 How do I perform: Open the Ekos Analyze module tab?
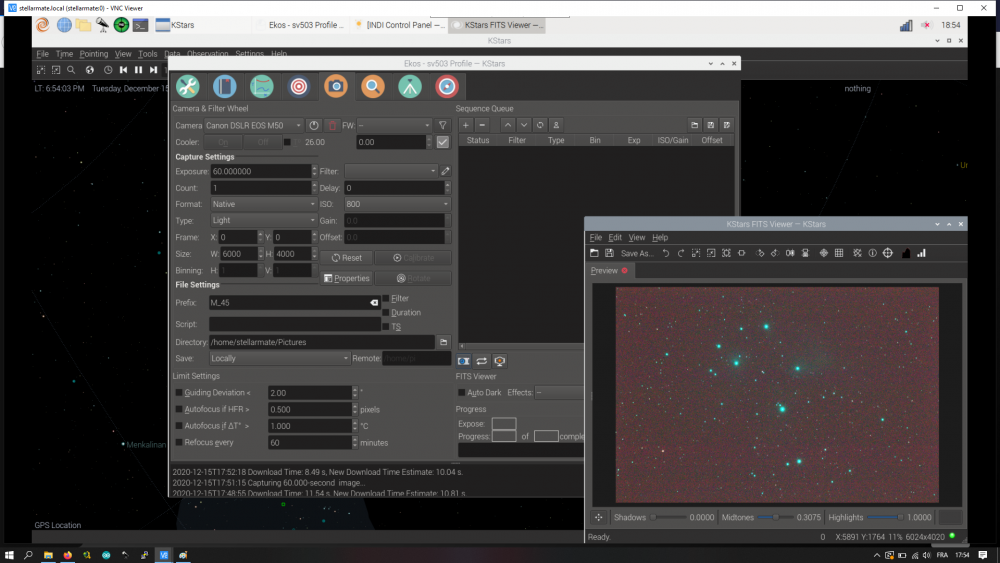pos(261,87)
